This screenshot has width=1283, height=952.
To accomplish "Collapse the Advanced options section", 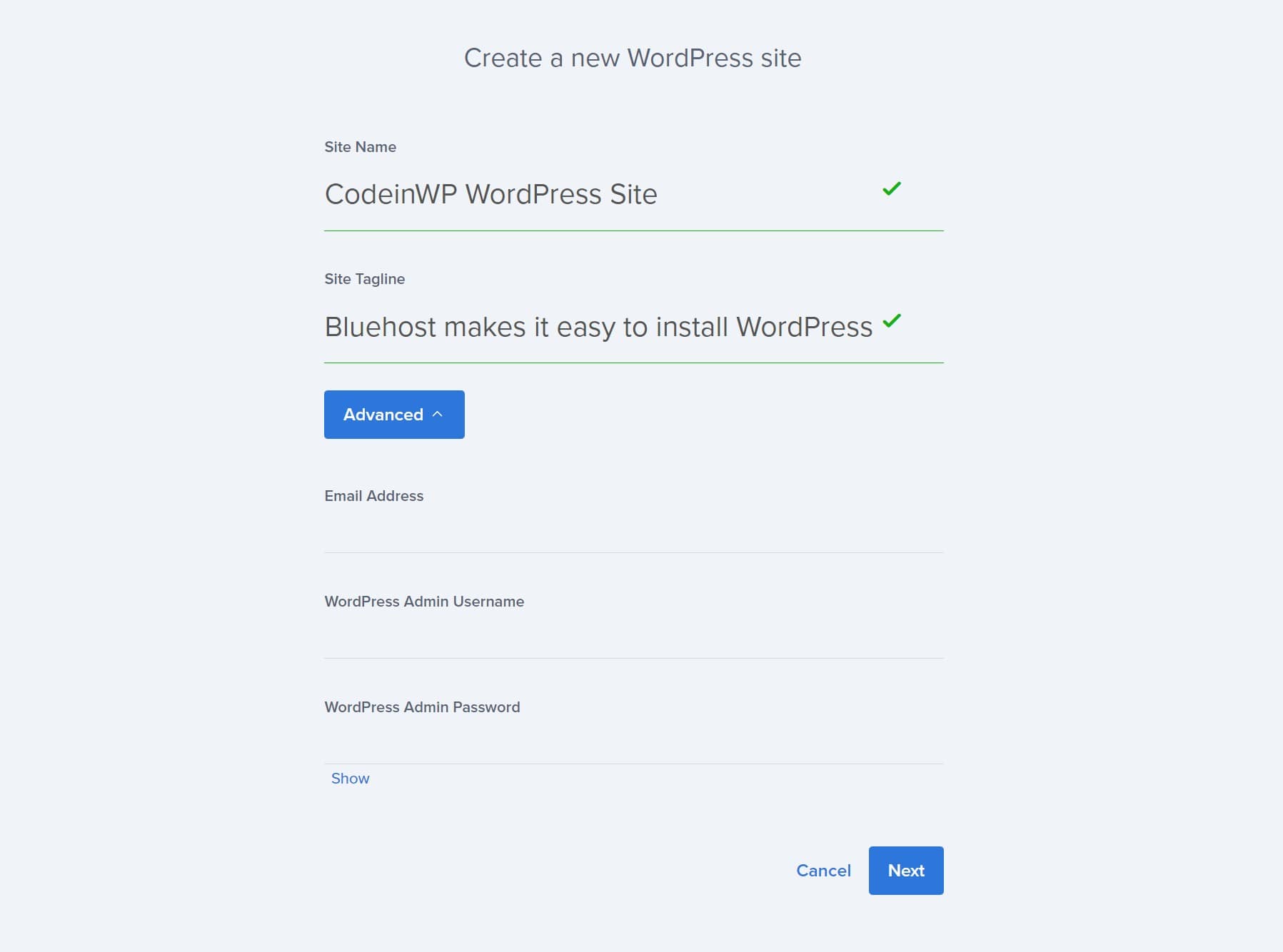I will coord(394,414).
